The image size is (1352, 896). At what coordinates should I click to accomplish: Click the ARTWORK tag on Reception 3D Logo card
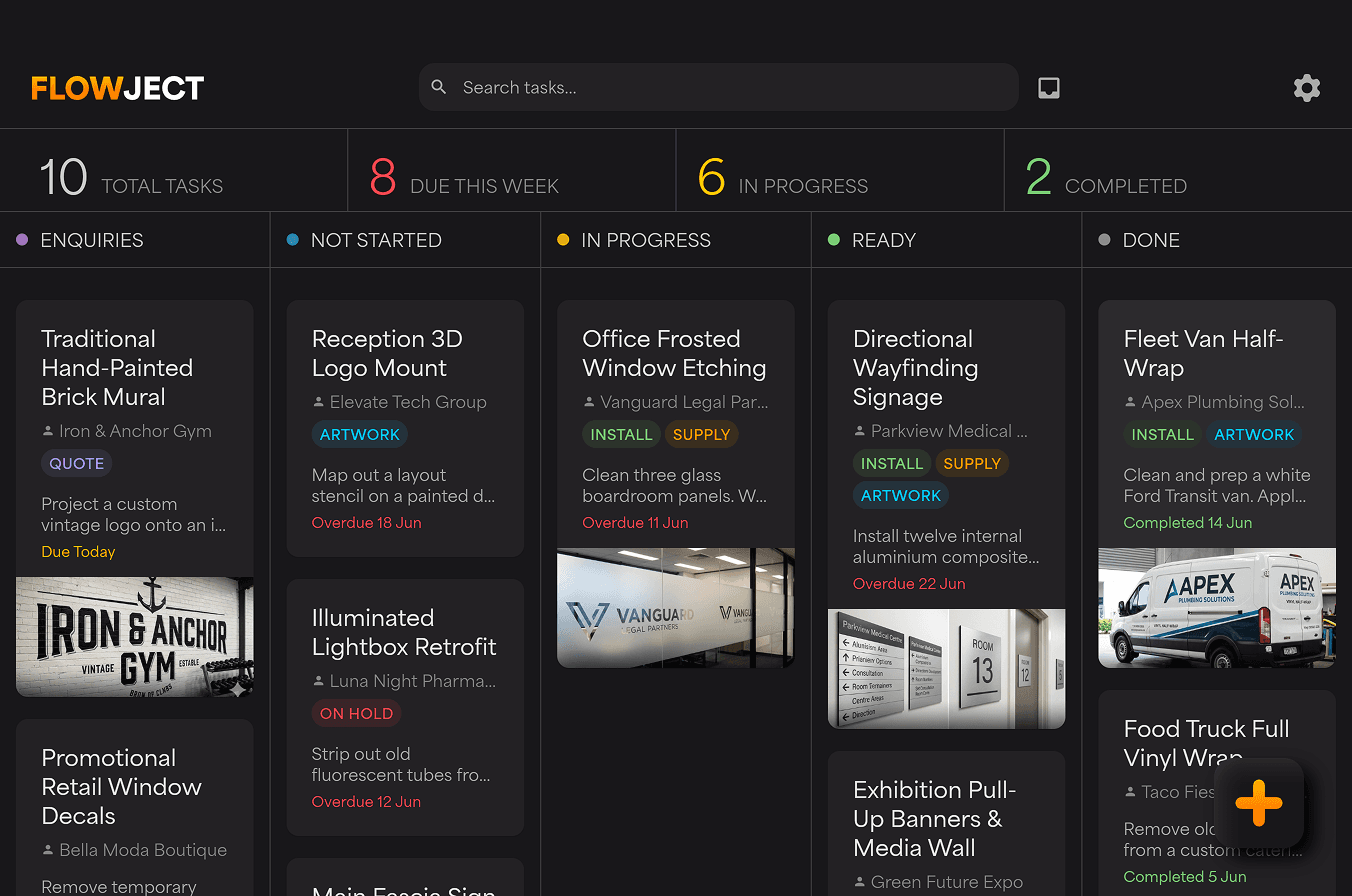(360, 434)
